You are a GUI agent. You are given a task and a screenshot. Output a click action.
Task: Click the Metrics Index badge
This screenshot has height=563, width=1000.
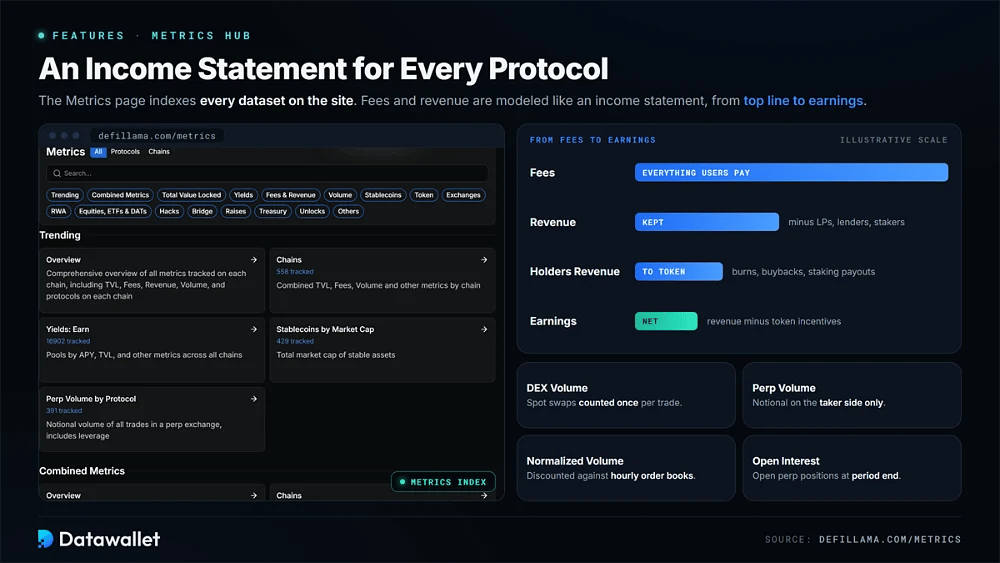tap(443, 482)
